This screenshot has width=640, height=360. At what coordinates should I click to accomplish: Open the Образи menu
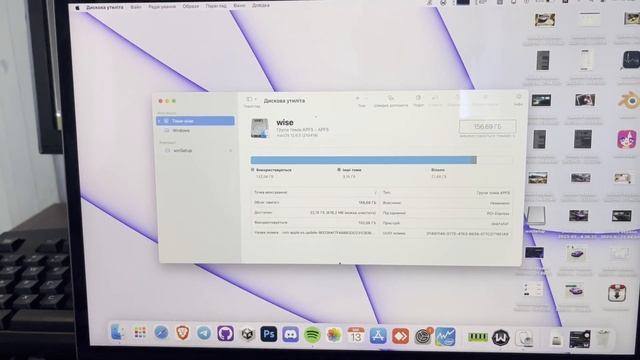pos(191,7)
